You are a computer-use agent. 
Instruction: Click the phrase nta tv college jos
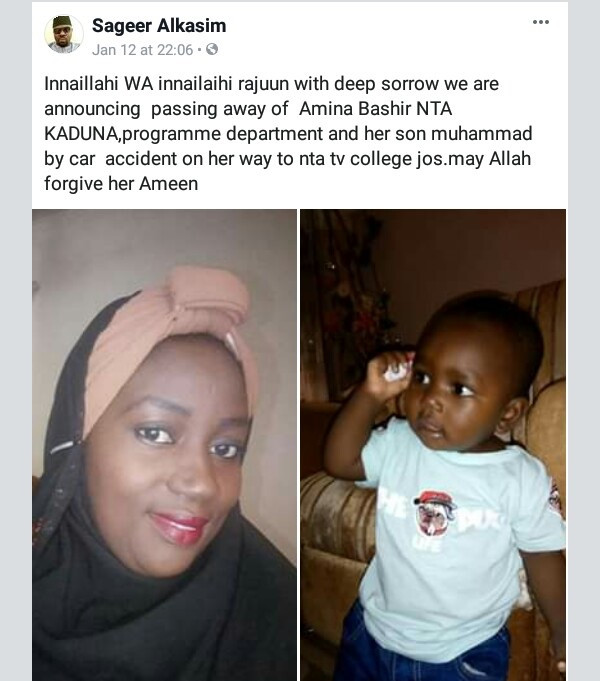click(371, 159)
